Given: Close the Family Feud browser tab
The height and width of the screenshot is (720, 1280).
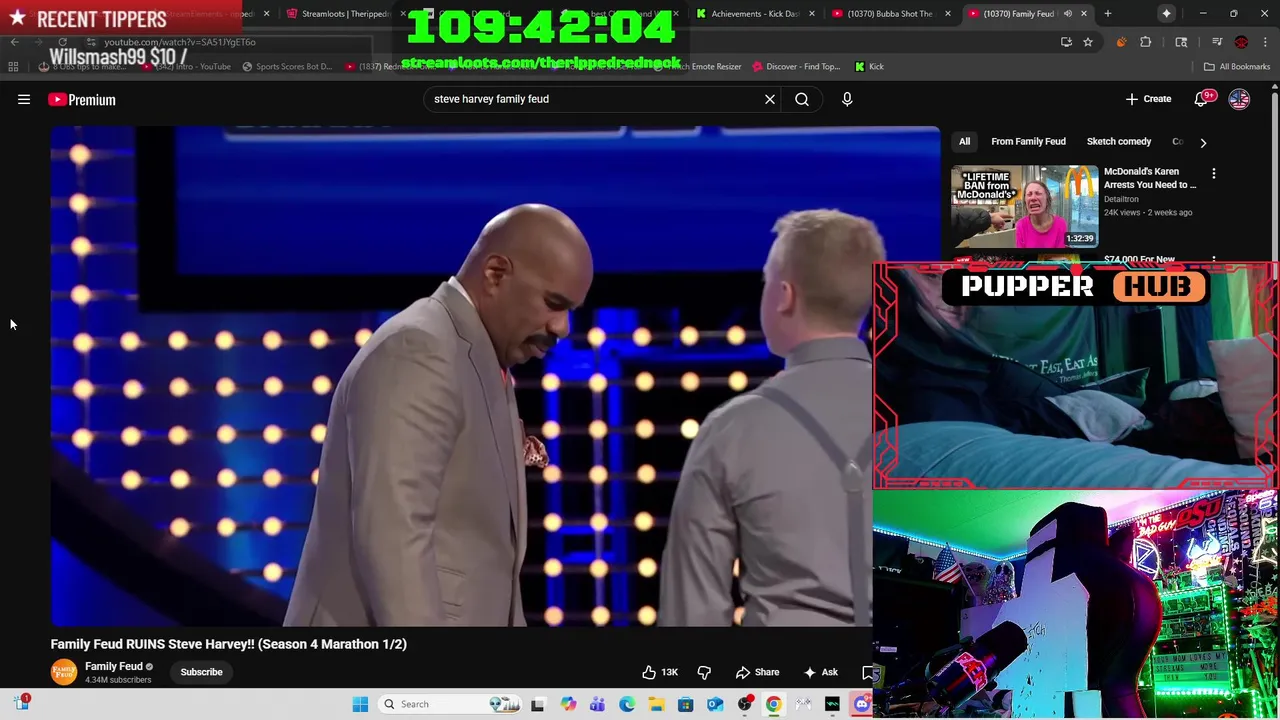Looking at the screenshot, I should click(1083, 14).
